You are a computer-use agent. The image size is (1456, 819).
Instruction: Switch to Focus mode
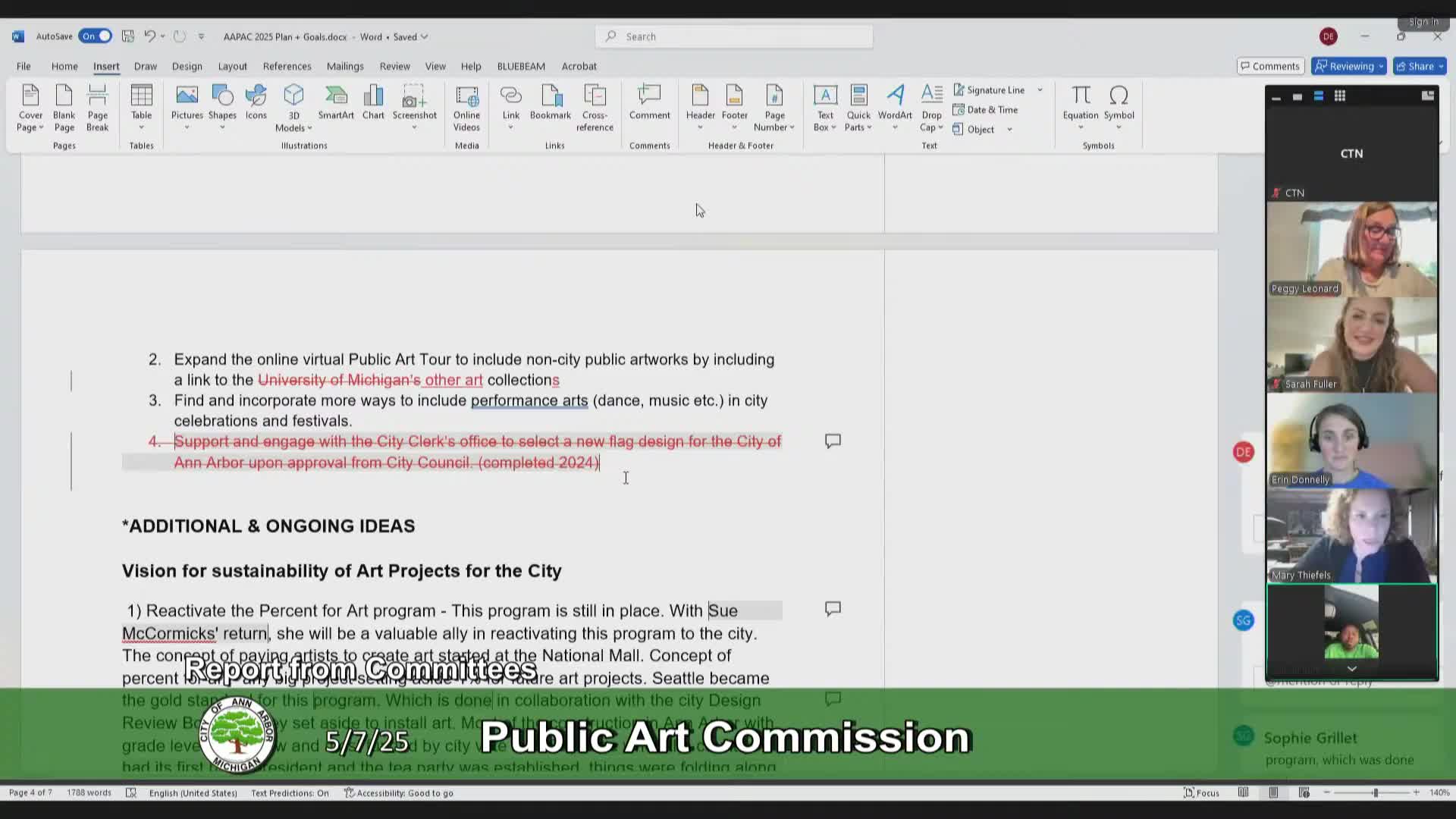click(x=1201, y=793)
